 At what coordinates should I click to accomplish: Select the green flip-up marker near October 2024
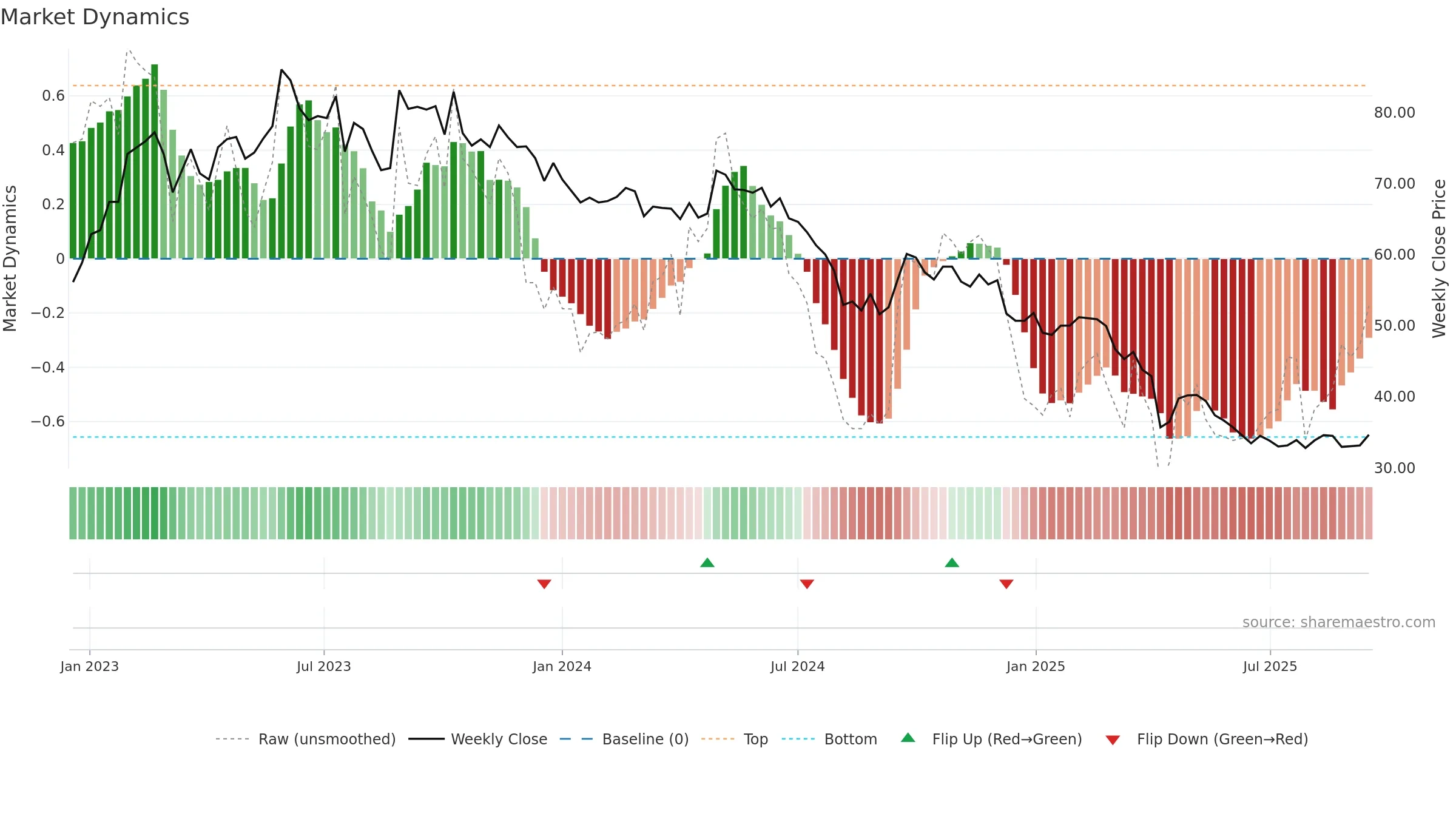[x=952, y=562]
